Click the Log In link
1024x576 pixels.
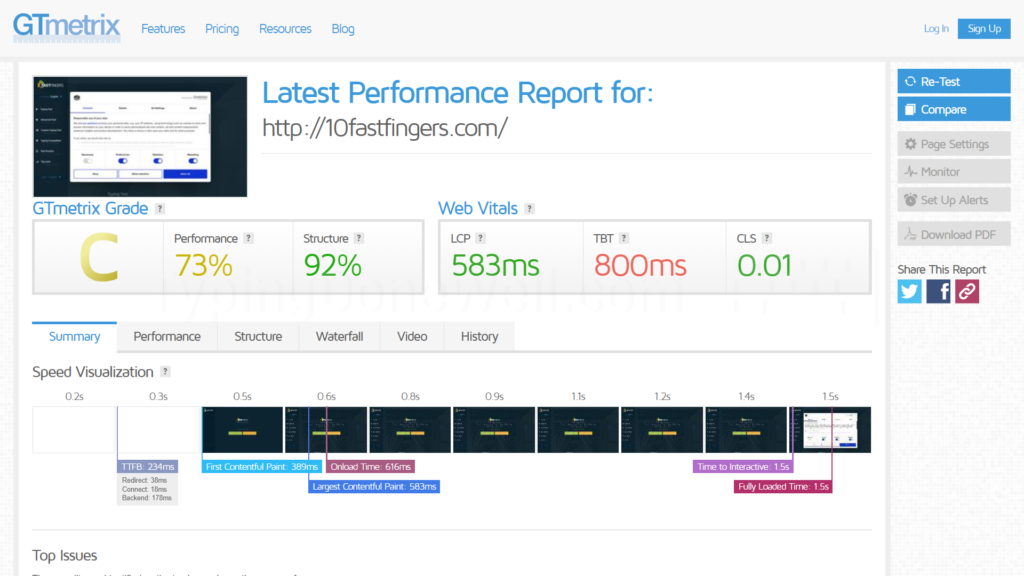coord(936,29)
